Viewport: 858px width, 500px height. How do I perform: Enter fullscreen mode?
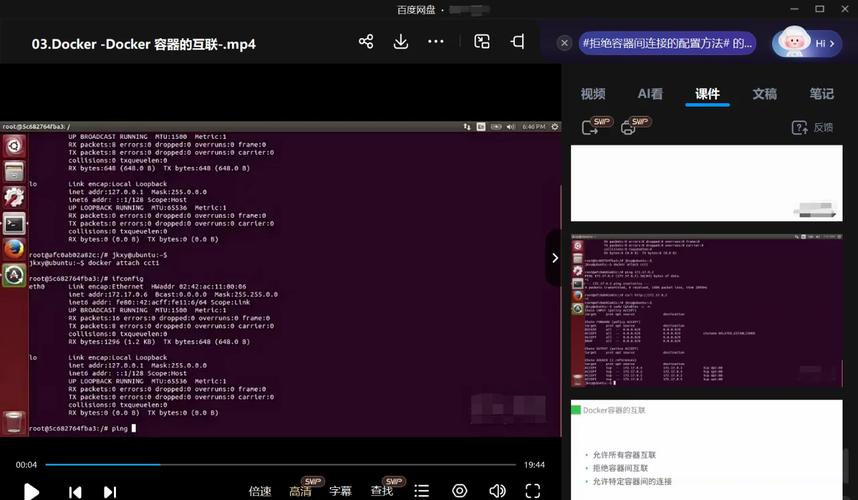[532, 491]
